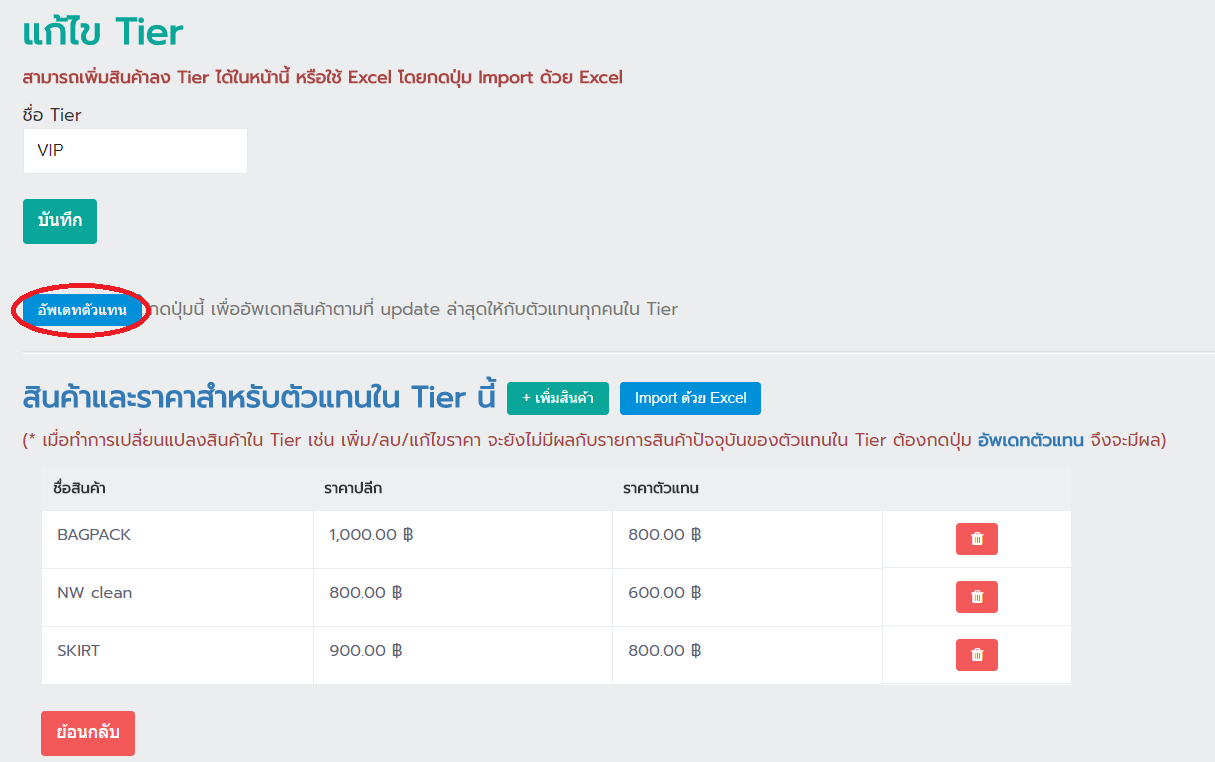Add a product with + เพิ่มสินค้า
1215x762 pixels.
tap(557, 398)
